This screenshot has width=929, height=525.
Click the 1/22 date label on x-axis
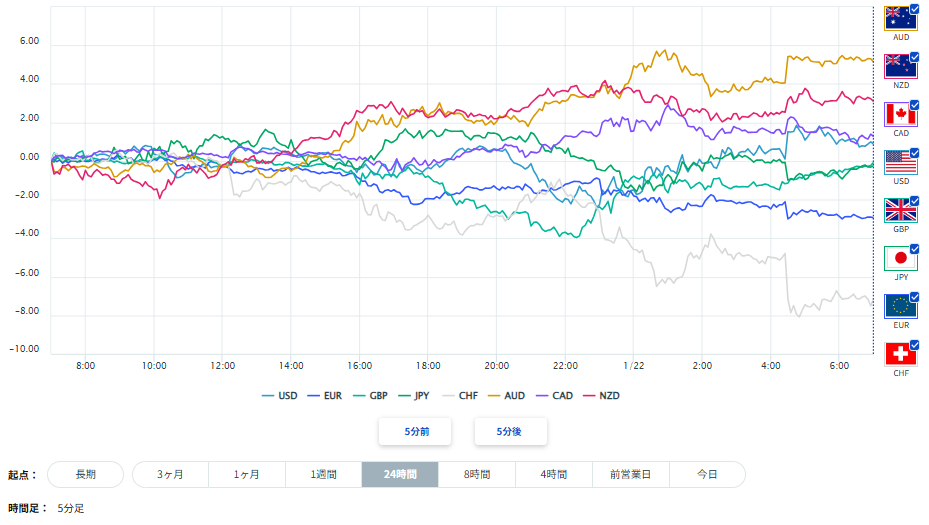click(x=633, y=366)
